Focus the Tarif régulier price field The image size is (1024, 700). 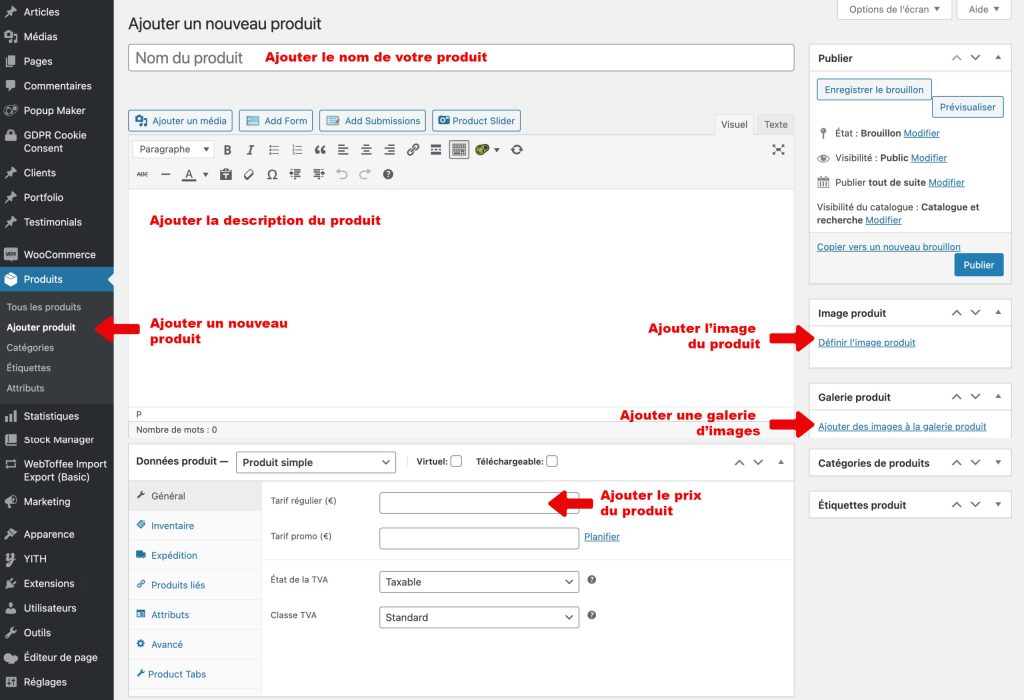point(479,503)
